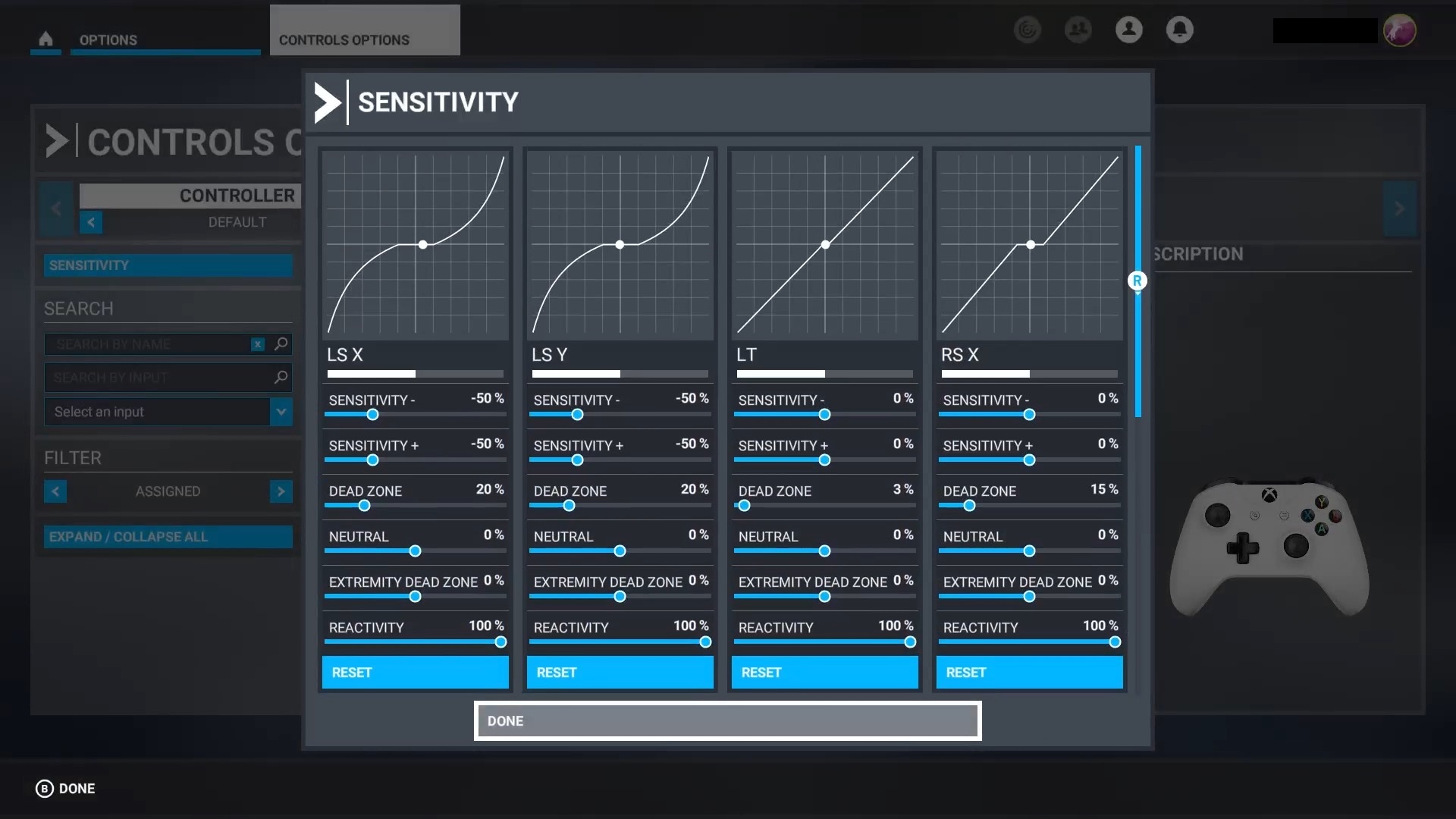
Task: Select the SENSITIVITY menu item
Action: [x=167, y=265]
